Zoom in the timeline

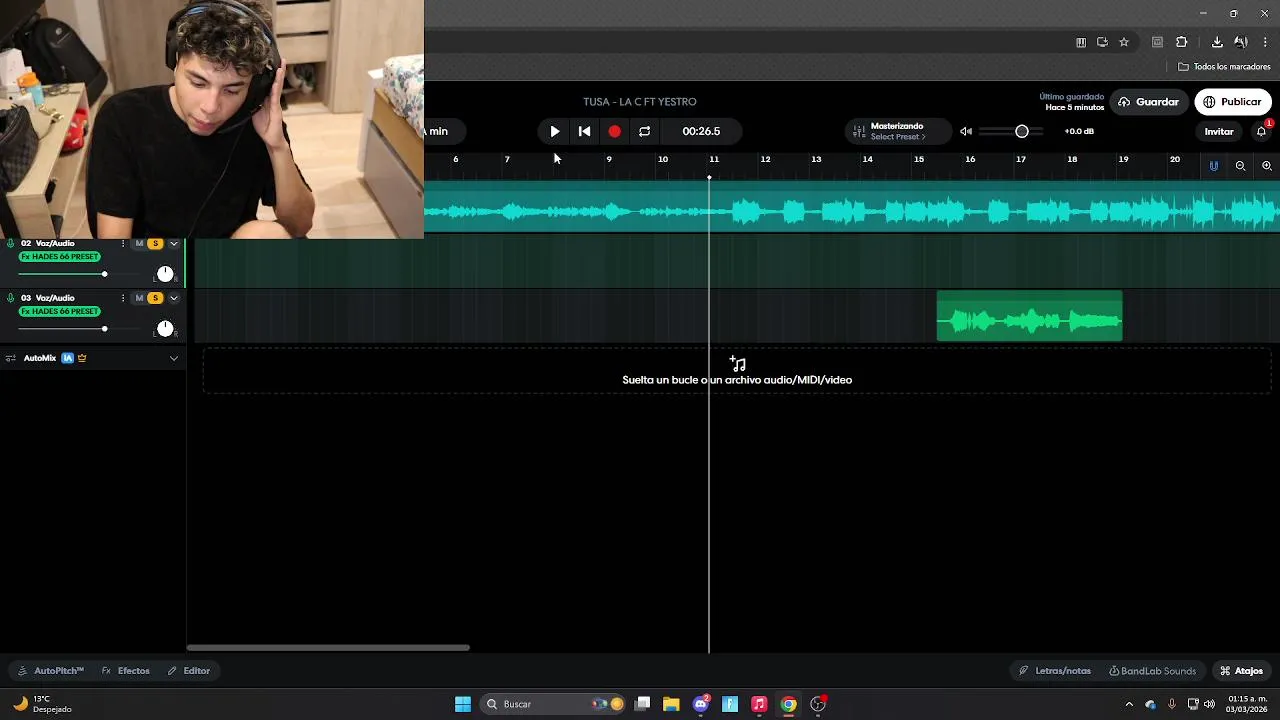[1267, 166]
